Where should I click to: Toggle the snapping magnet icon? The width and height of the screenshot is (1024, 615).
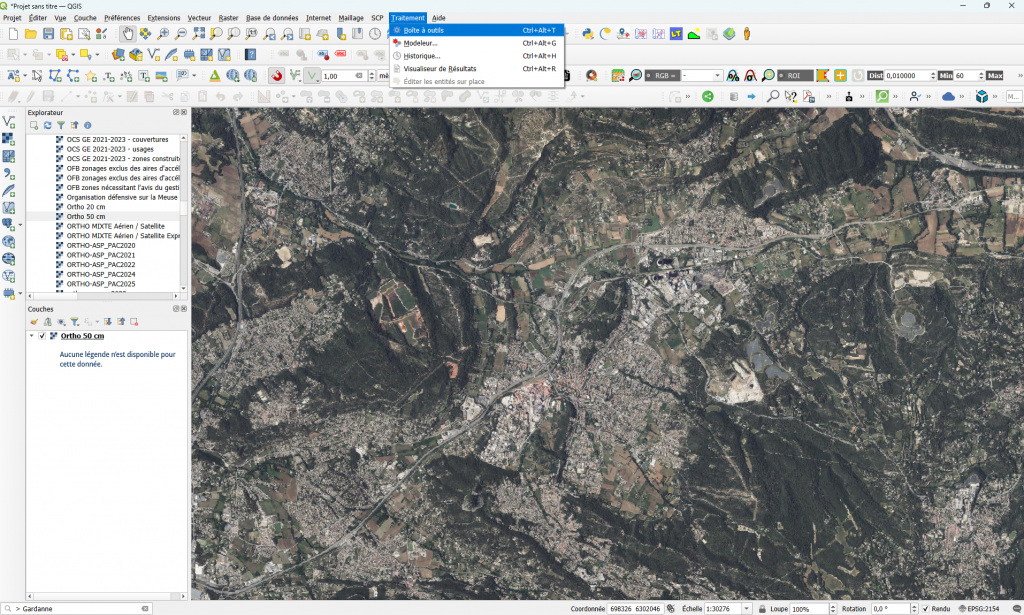[277, 76]
